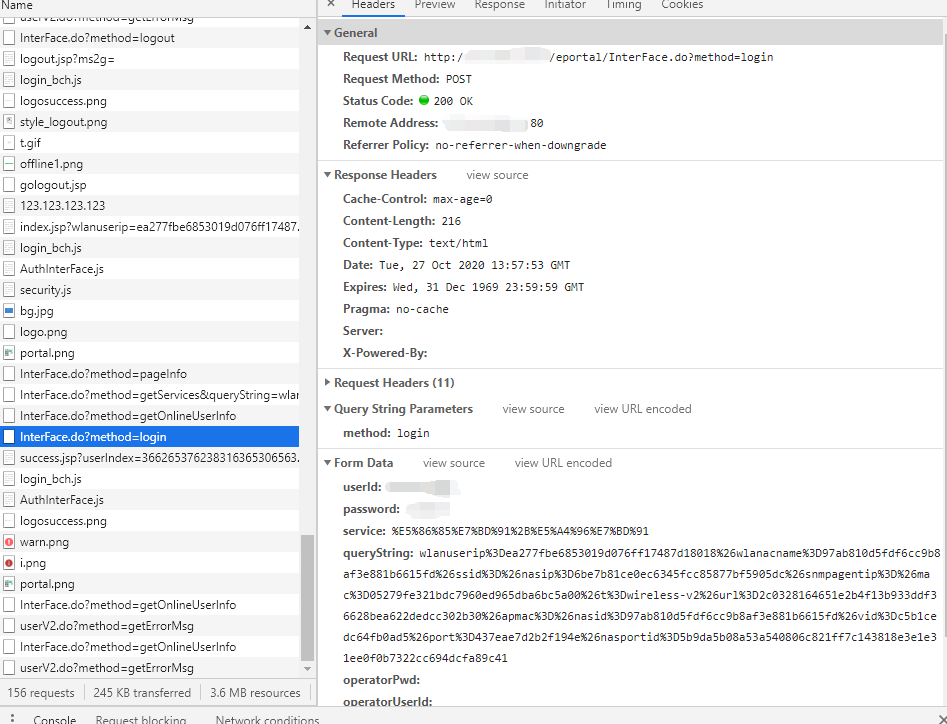This screenshot has height=724, width=947.
Task: Click the file icon beside gologout.jsp
Action: tap(8, 185)
